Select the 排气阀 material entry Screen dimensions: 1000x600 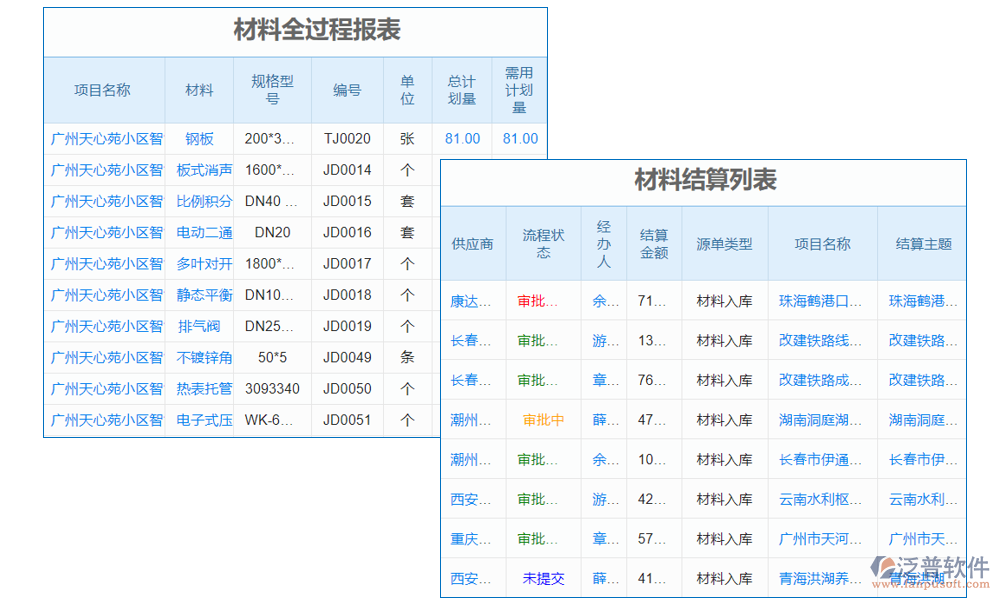199,326
